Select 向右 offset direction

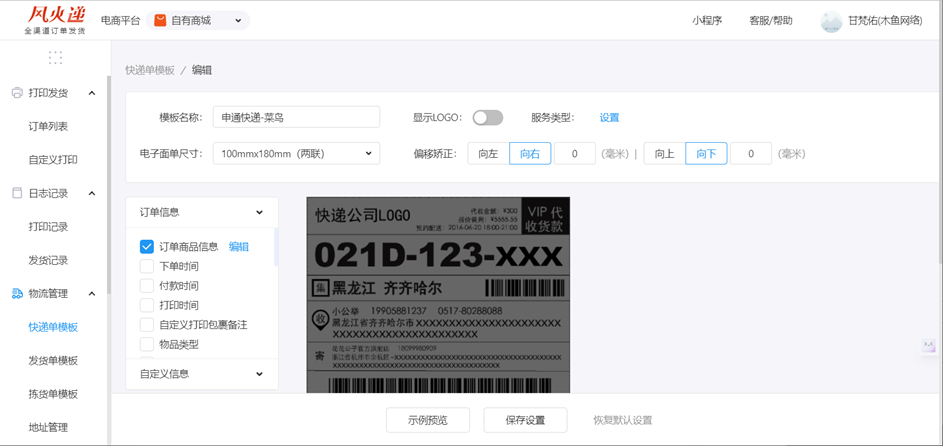coord(530,154)
